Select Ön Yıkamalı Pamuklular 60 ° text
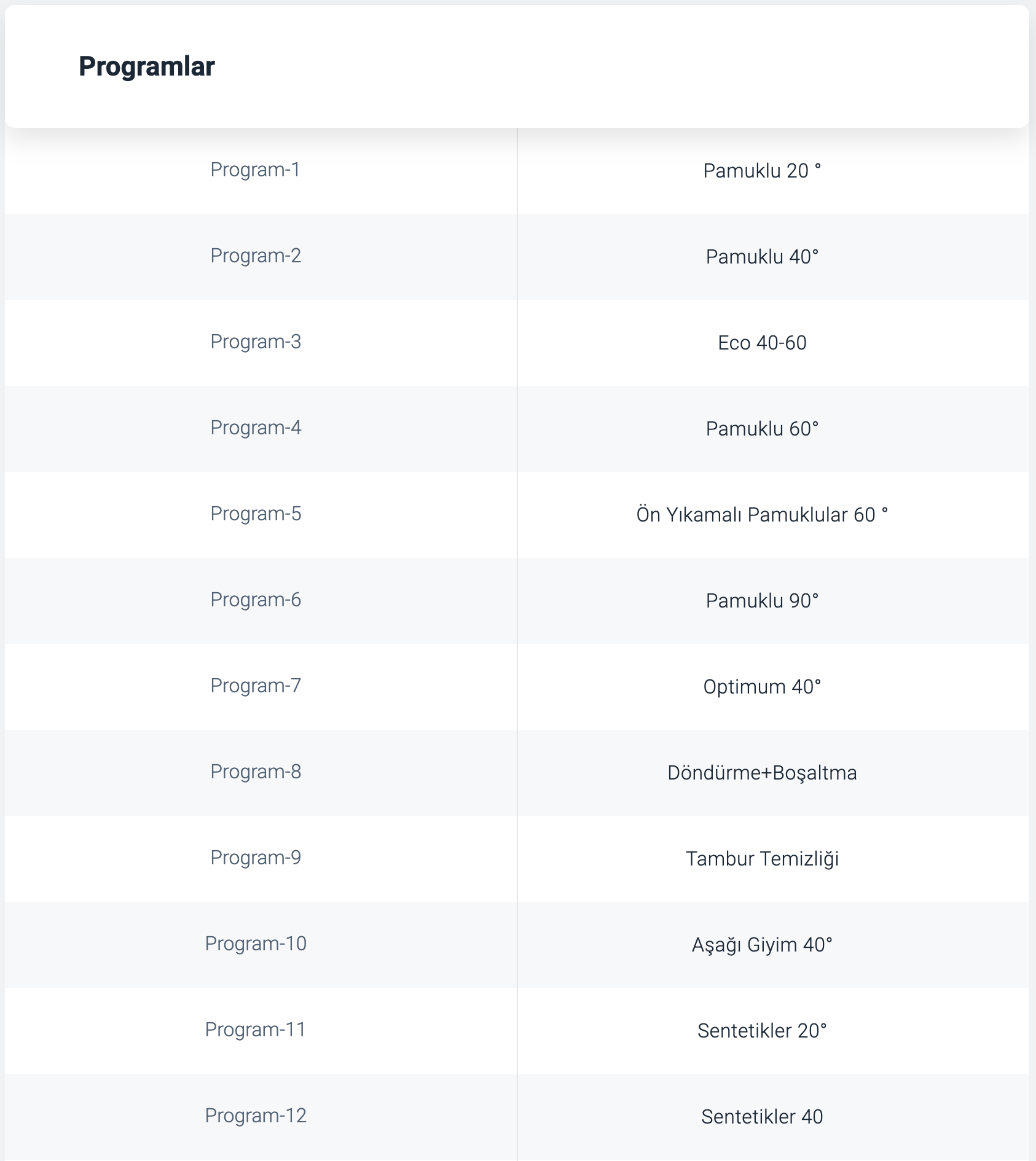1036x1161 pixels. coord(762,515)
